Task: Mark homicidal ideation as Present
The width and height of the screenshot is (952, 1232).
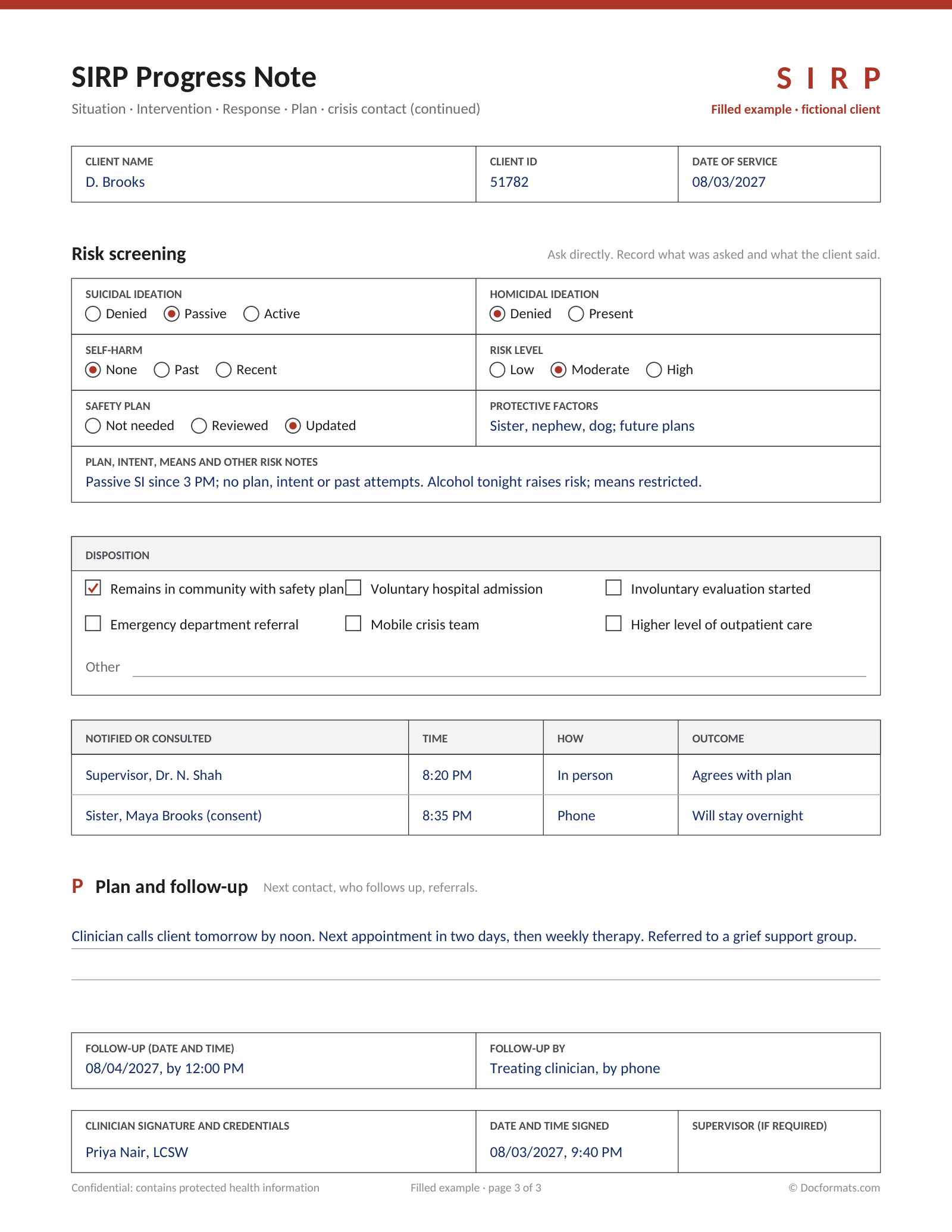Action: click(x=576, y=314)
